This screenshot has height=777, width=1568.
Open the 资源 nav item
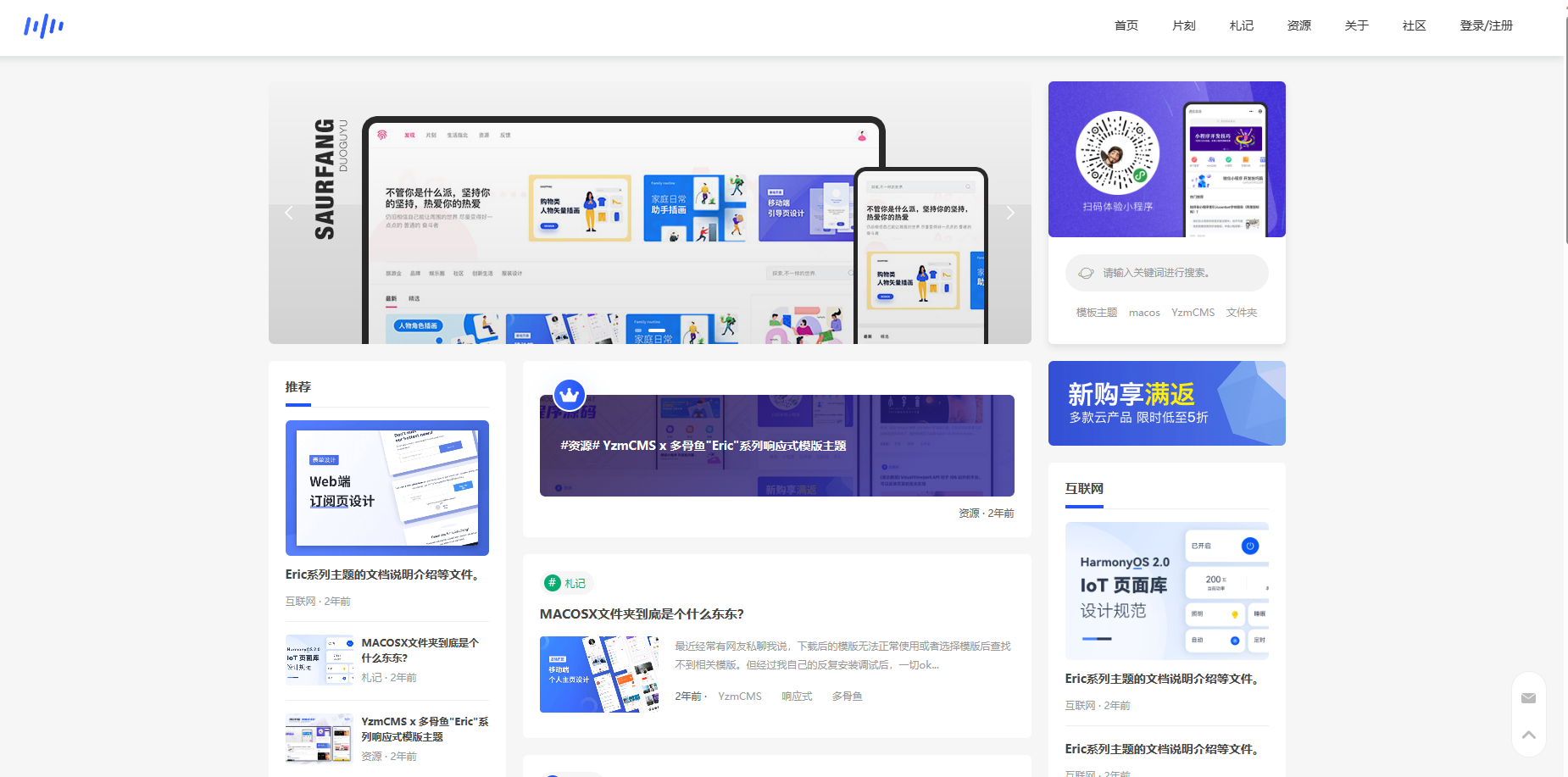[1299, 25]
